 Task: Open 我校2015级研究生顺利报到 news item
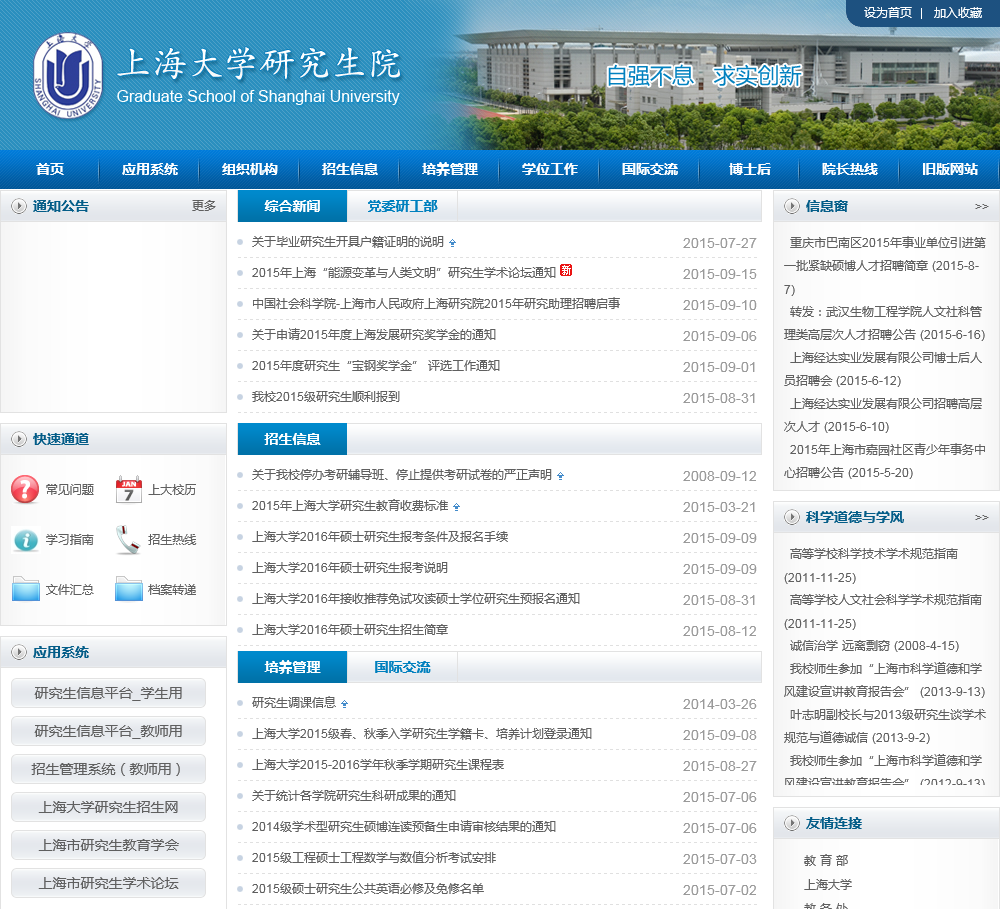pyautogui.click(x=325, y=397)
